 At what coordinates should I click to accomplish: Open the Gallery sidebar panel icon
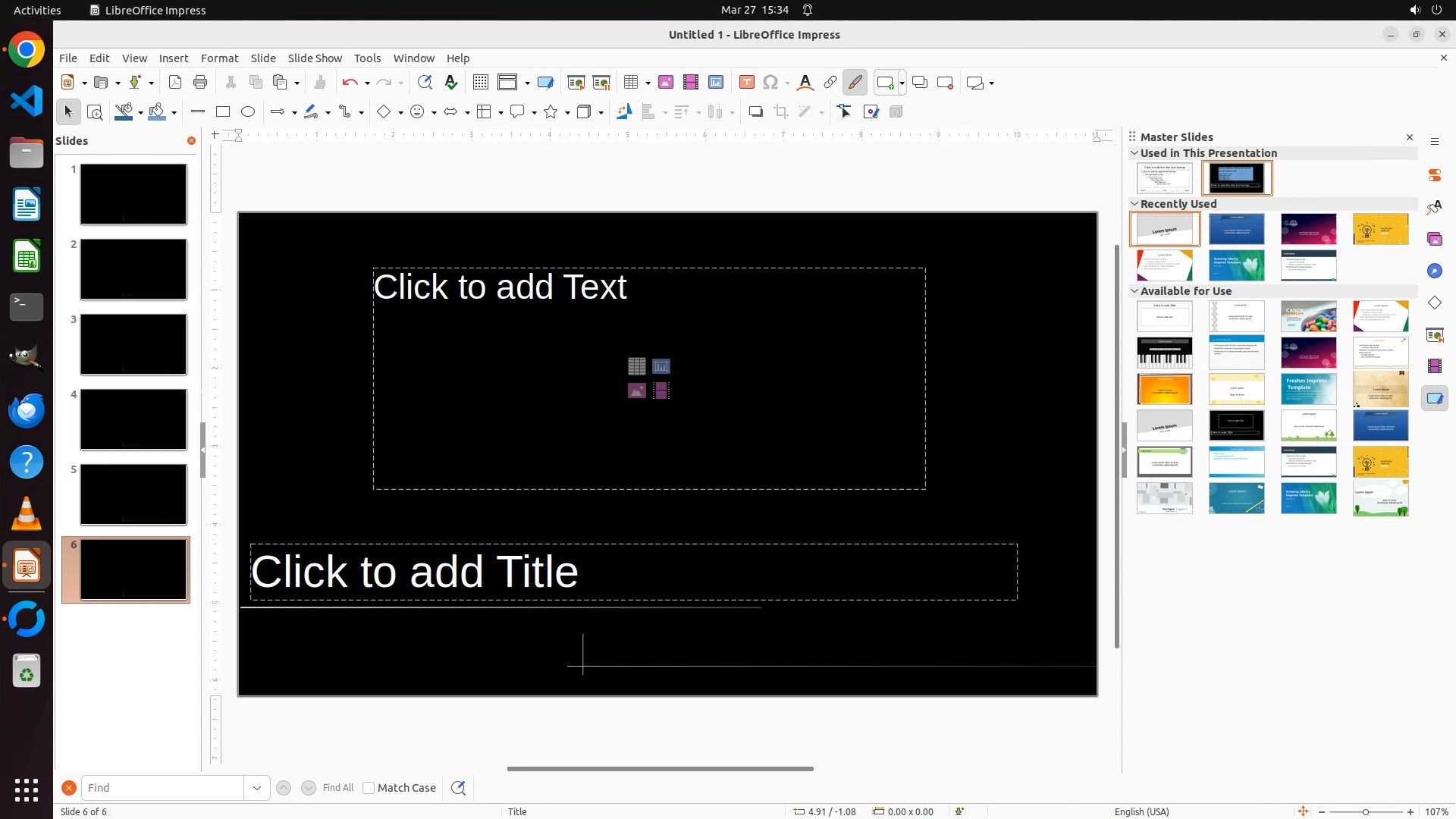[x=1435, y=239]
